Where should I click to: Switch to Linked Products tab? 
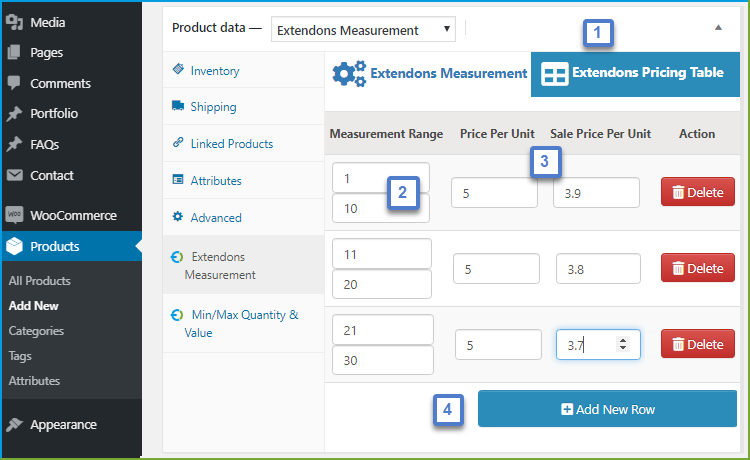(232, 143)
